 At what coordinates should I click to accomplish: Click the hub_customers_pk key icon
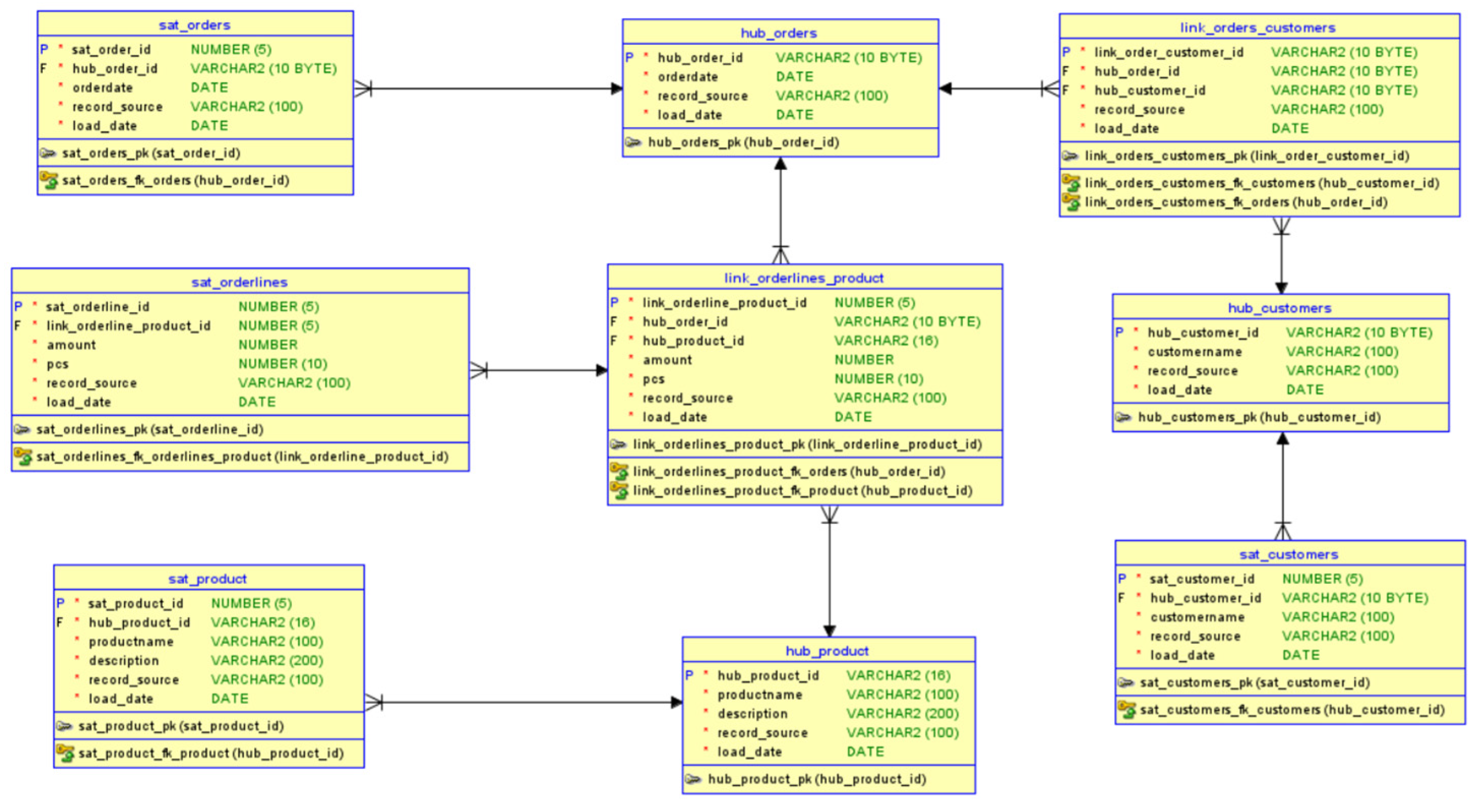[x=1123, y=417]
